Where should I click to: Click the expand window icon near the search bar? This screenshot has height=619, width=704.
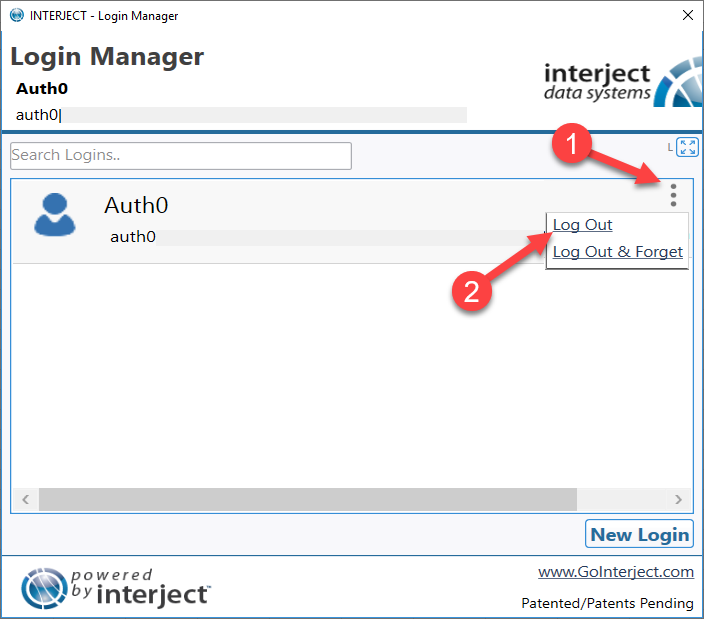[687, 147]
